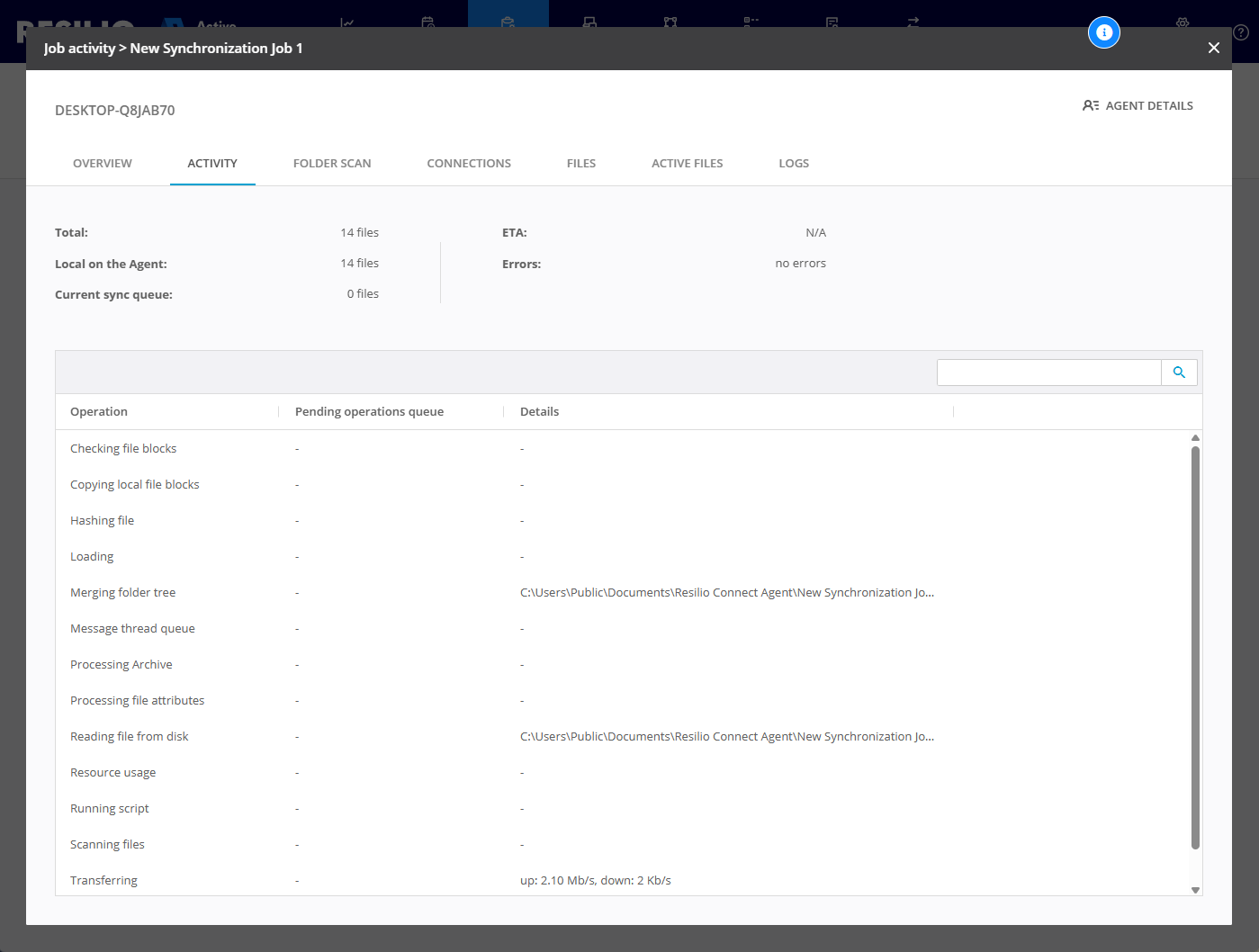The width and height of the screenshot is (1259, 952).
Task: Close the Job activity dialog
Action: [1213, 49]
